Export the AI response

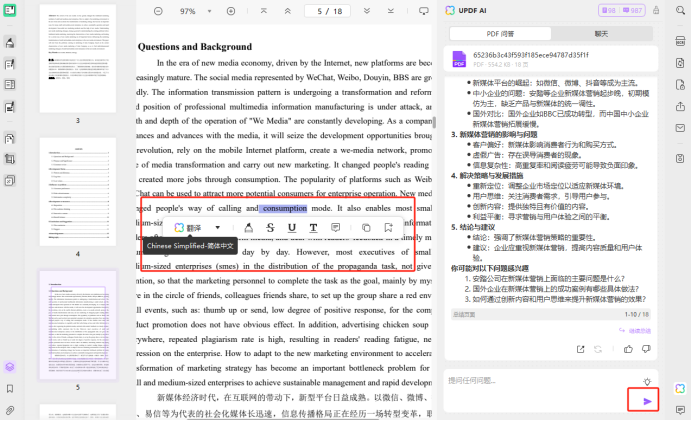tap(580, 349)
